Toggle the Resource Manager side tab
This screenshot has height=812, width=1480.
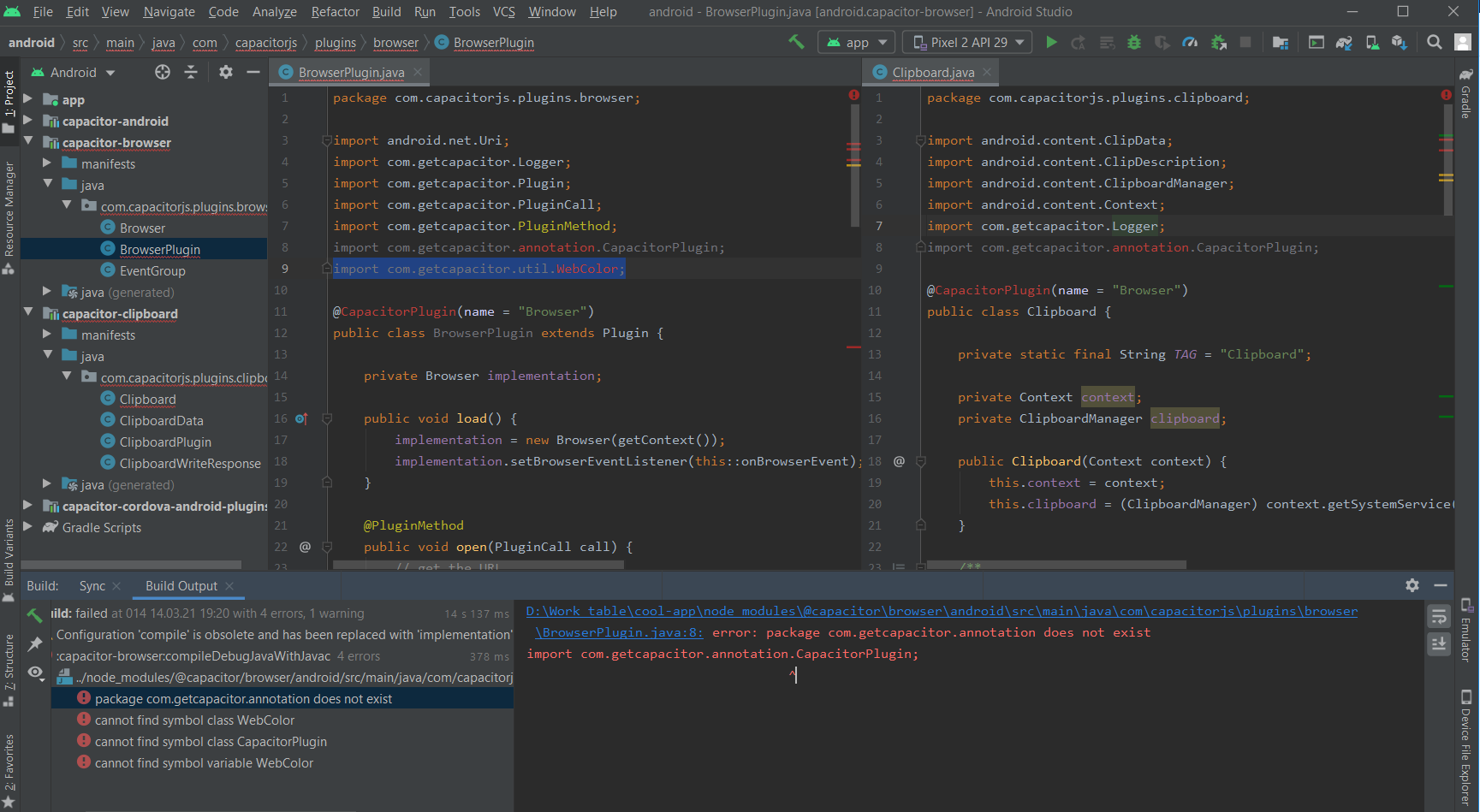[9, 216]
